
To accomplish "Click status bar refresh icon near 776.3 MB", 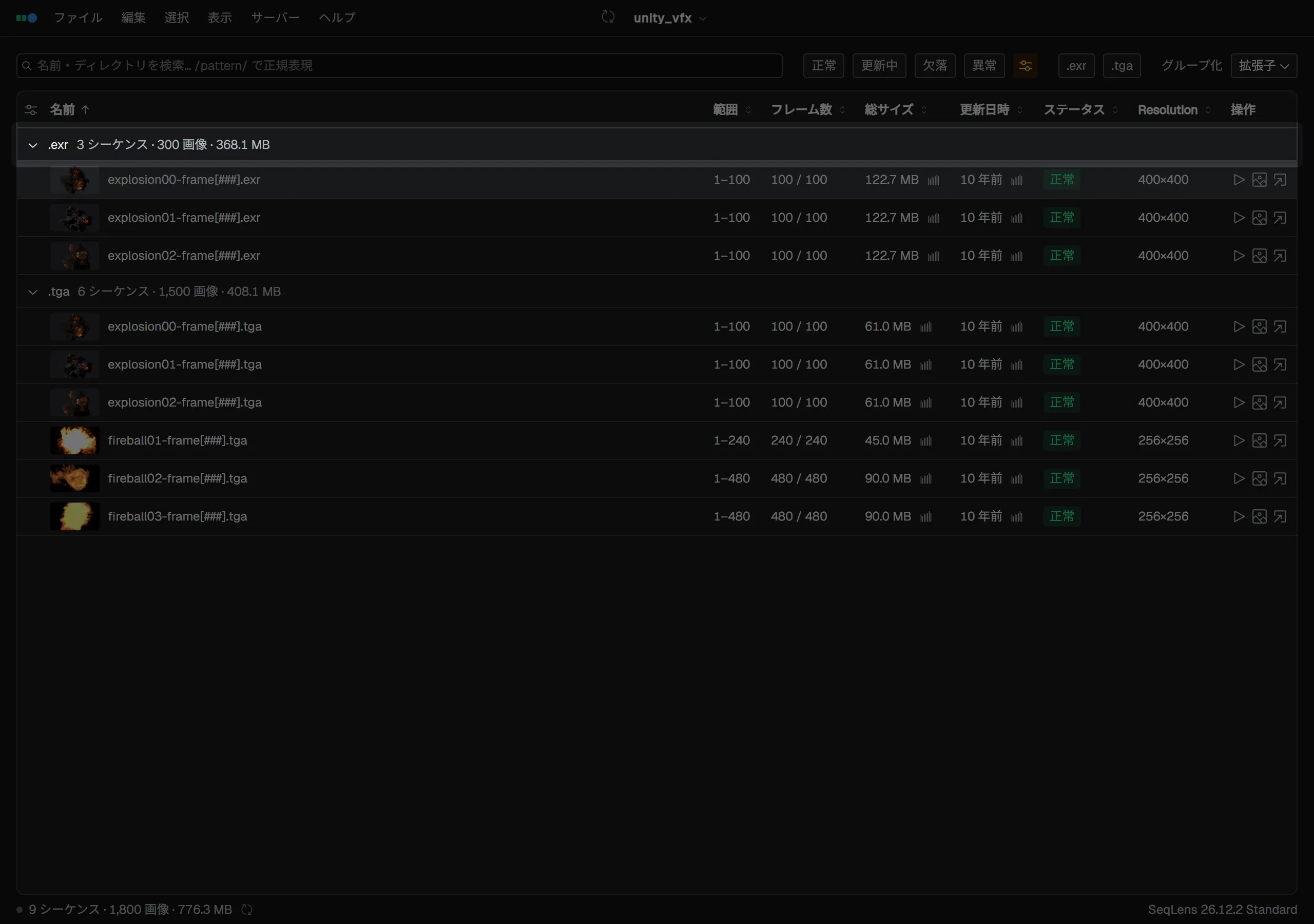I will pos(247,910).
